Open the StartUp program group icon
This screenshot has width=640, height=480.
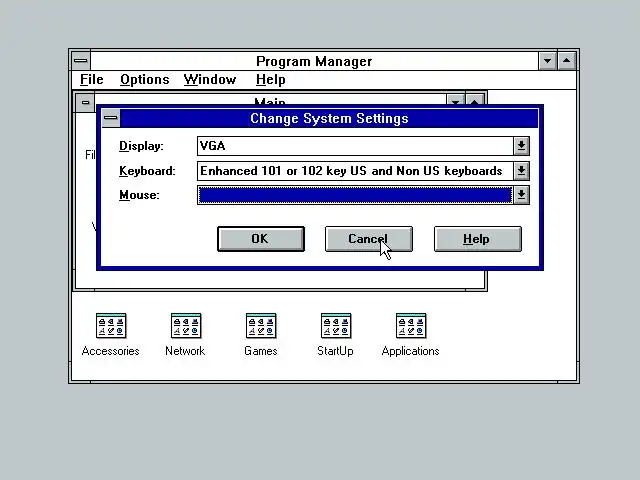336,326
